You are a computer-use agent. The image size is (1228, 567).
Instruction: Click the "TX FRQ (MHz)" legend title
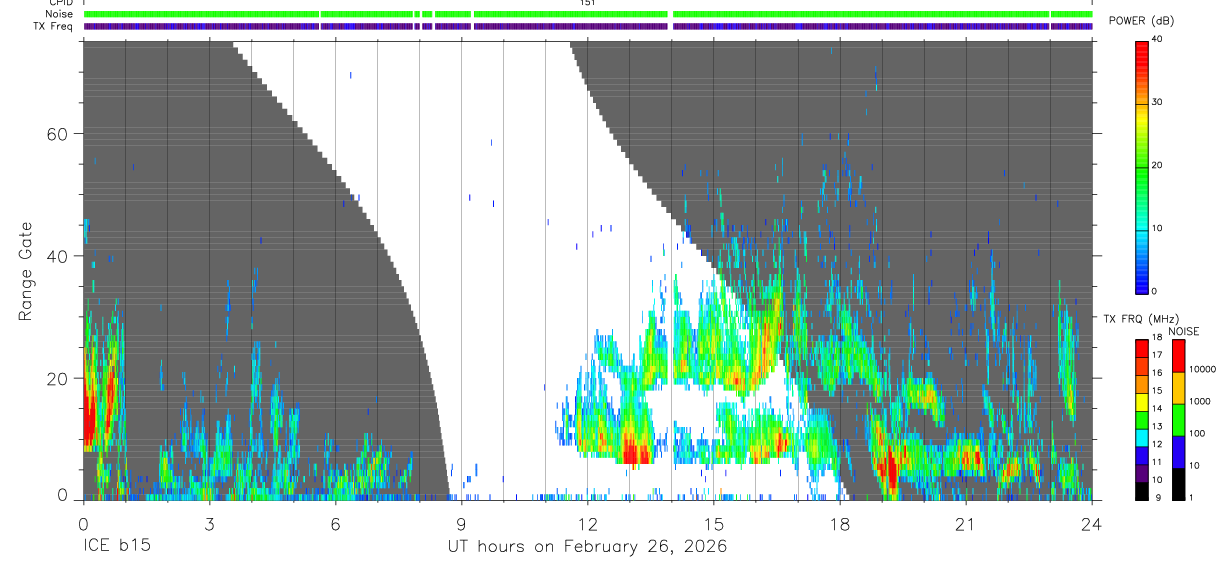tap(1140, 319)
